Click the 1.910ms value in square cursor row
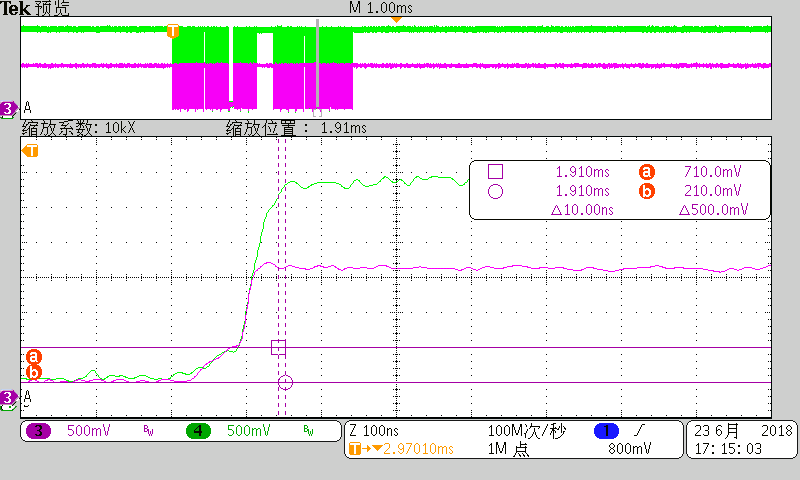This screenshot has width=800, height=480. (583, 172)
